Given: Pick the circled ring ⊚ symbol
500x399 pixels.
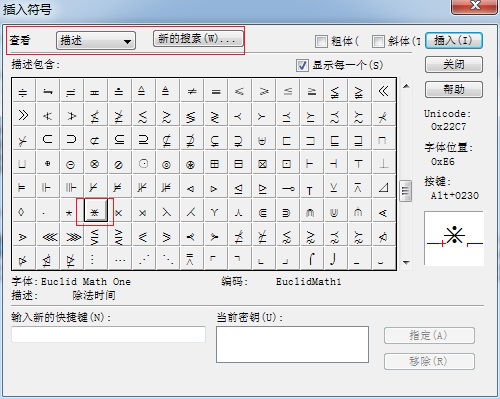Looking at the screenshot, I should [167, 163].
